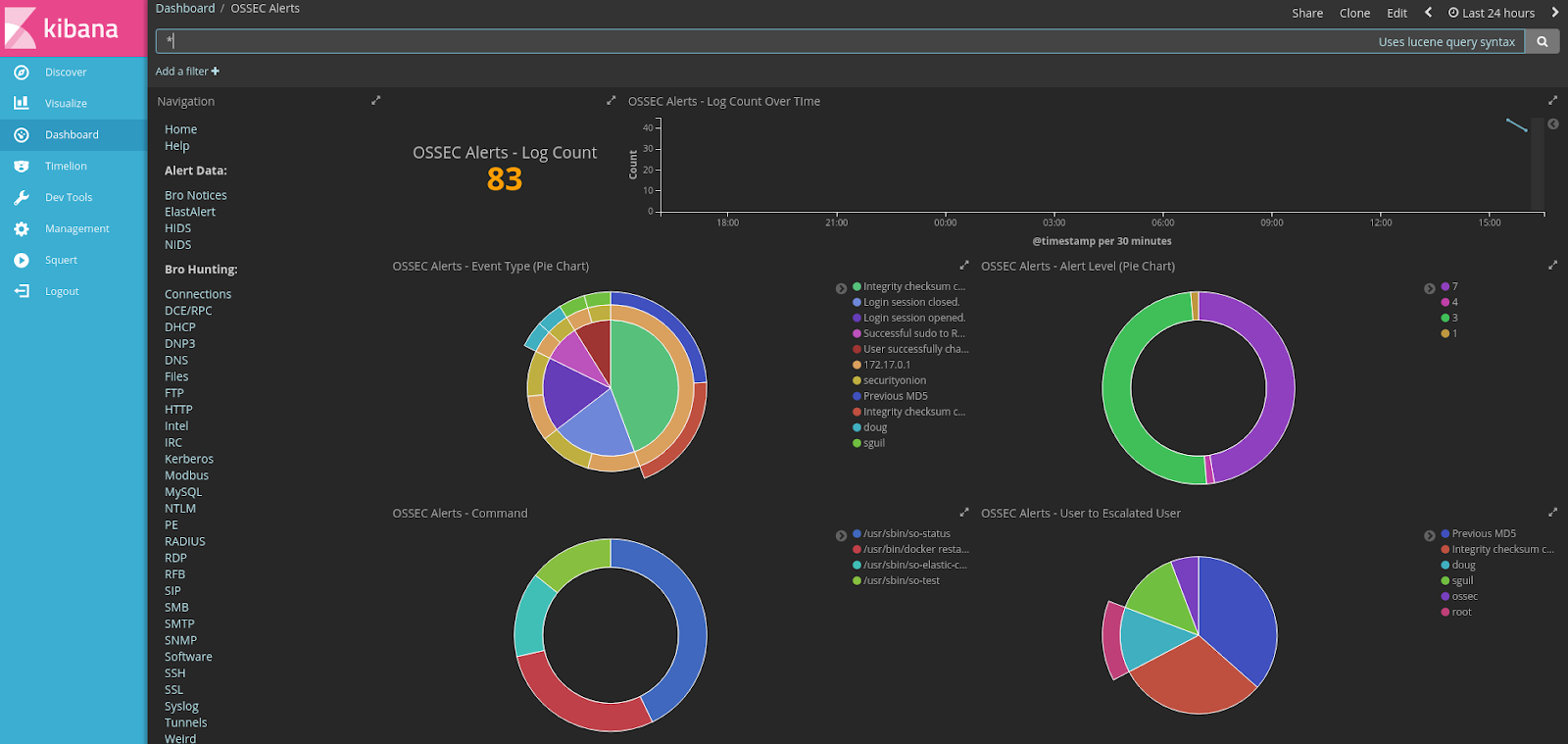
Task: Open the Home navigation link
Action: tap(180, 129)
